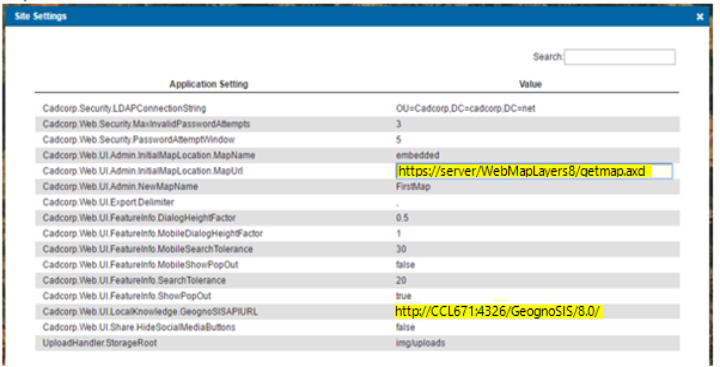Click the MobileDialogHeightFactor value 1

click(399, 233)
